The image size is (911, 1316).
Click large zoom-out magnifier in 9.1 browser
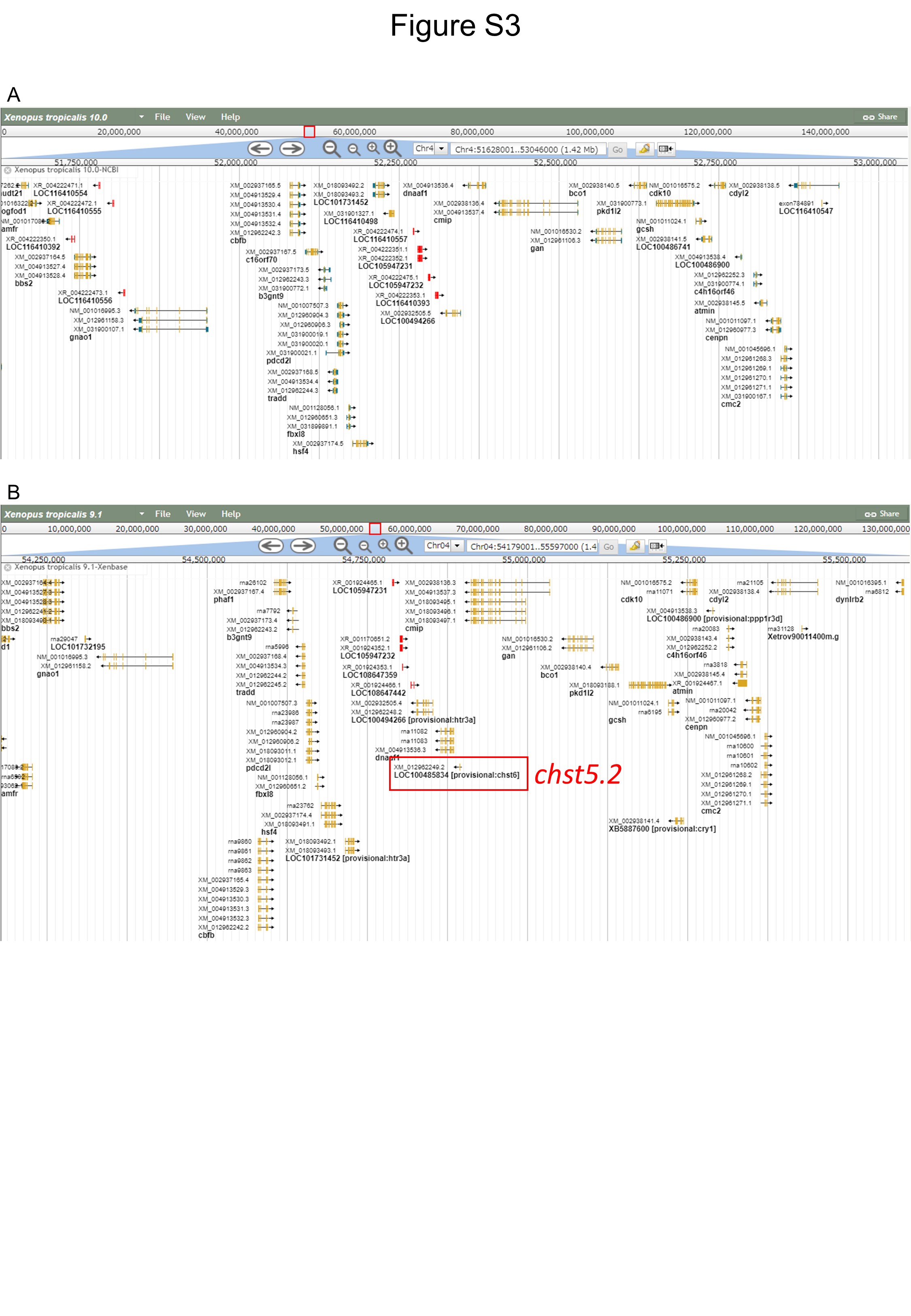point(342,545)
